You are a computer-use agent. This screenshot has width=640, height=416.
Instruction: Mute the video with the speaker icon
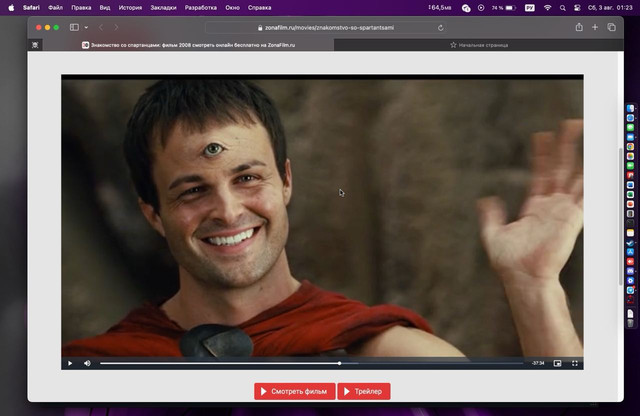(x=87, y=363)
